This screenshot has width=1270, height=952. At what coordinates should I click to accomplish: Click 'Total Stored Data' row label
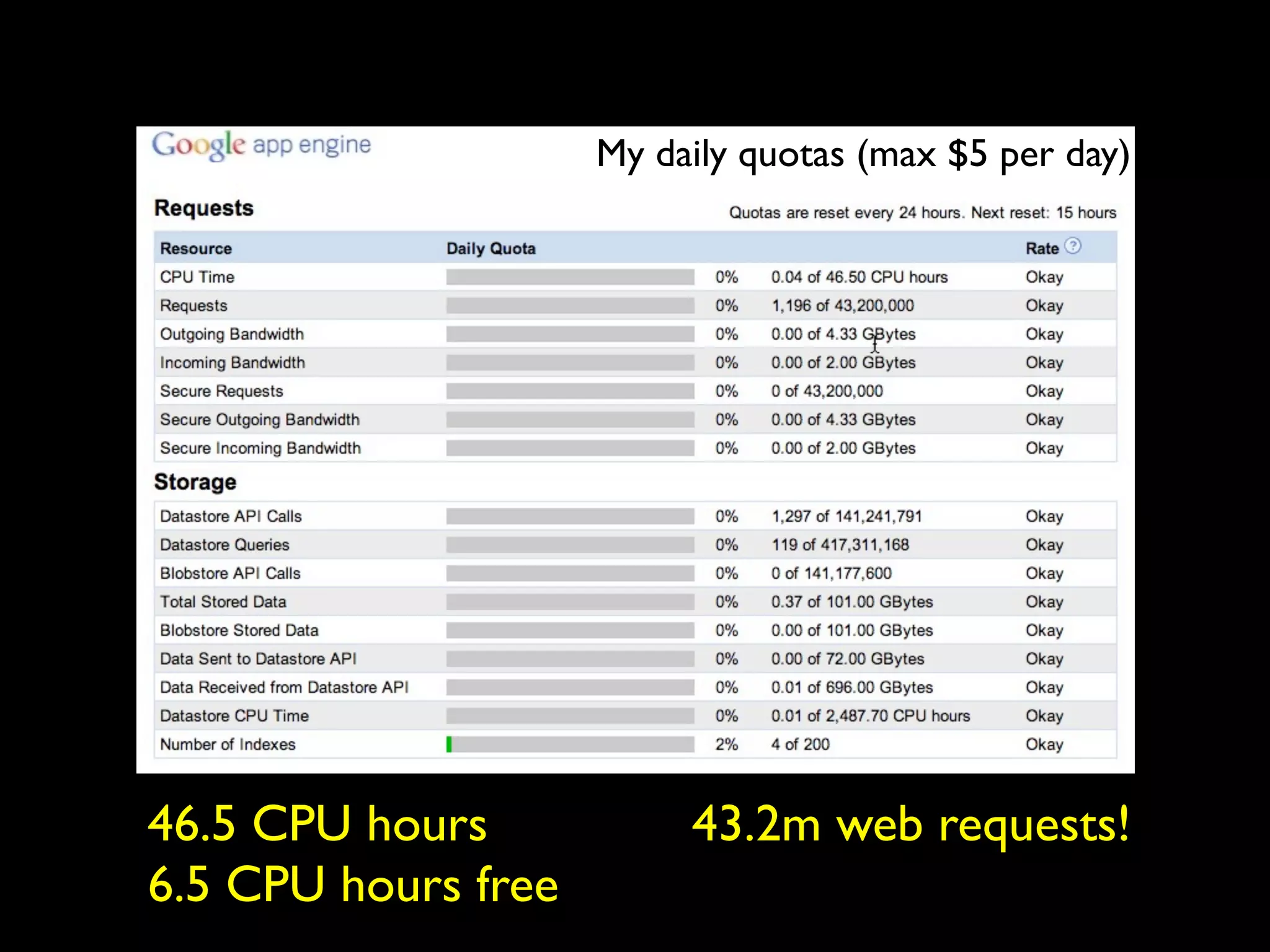point(223,602)
